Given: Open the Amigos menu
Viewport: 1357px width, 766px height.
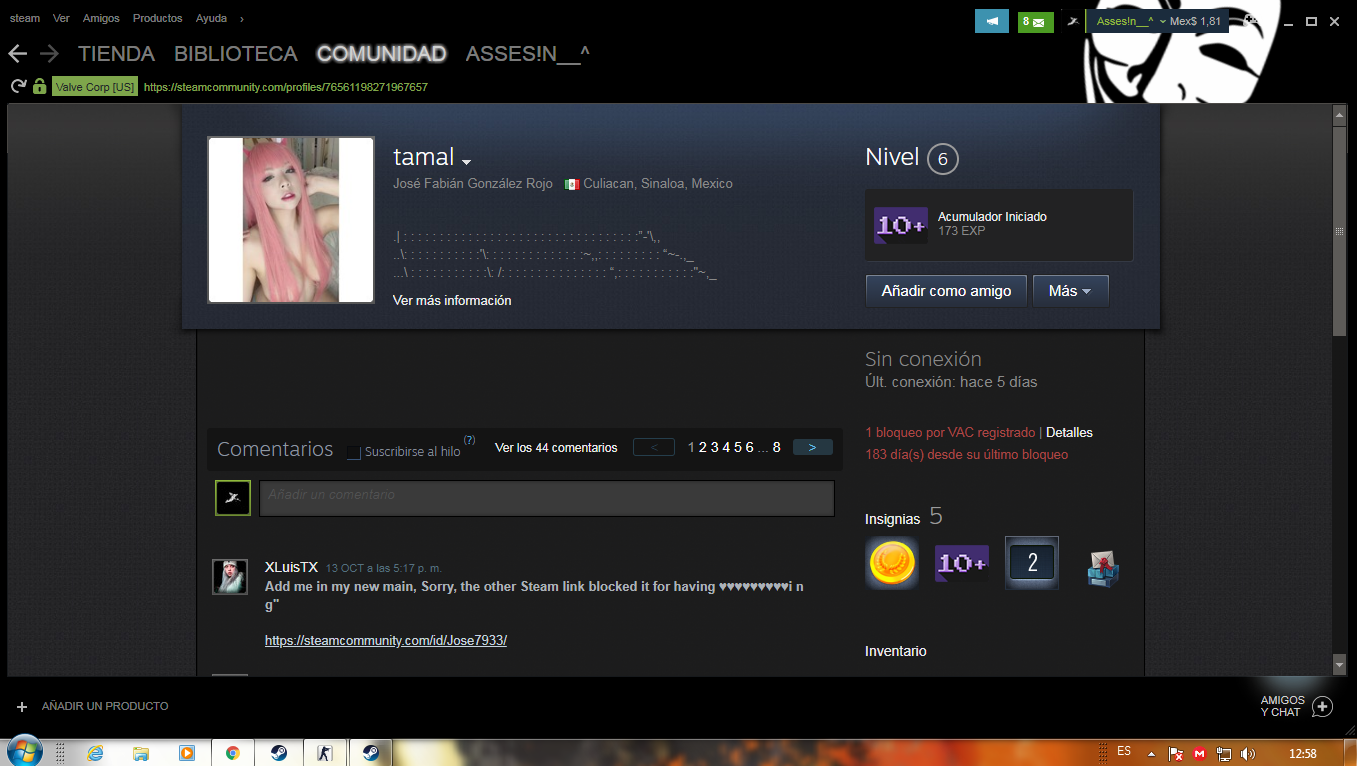Looking at the screenshot, I should coord(101,18).
